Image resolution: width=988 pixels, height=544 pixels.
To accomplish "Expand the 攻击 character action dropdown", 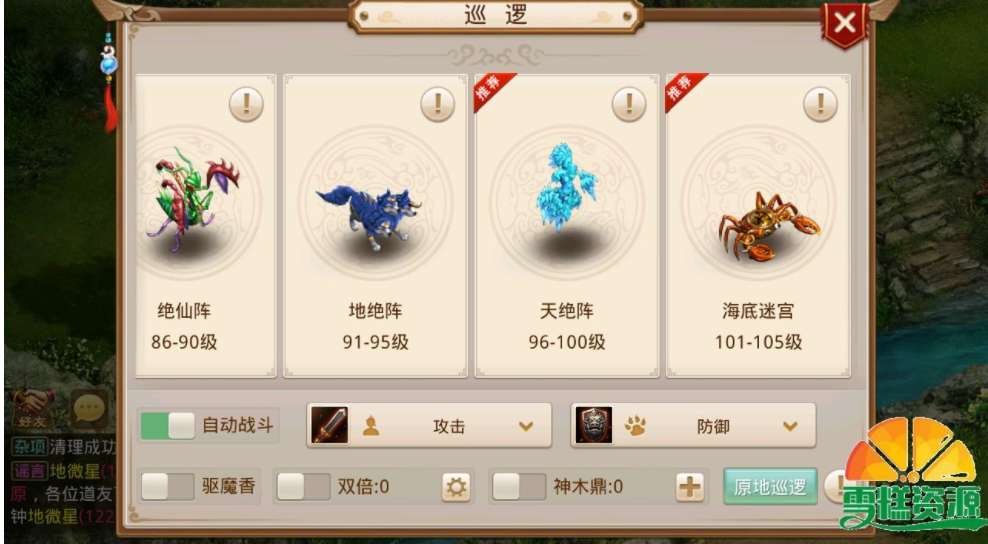I will pos(429,426).
